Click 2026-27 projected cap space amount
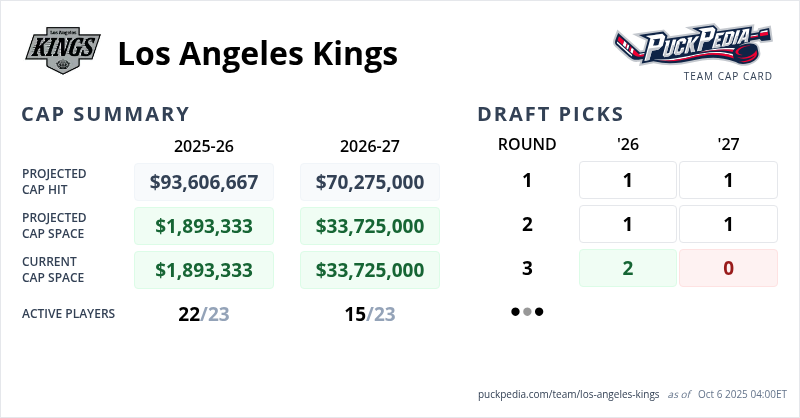 370,226
